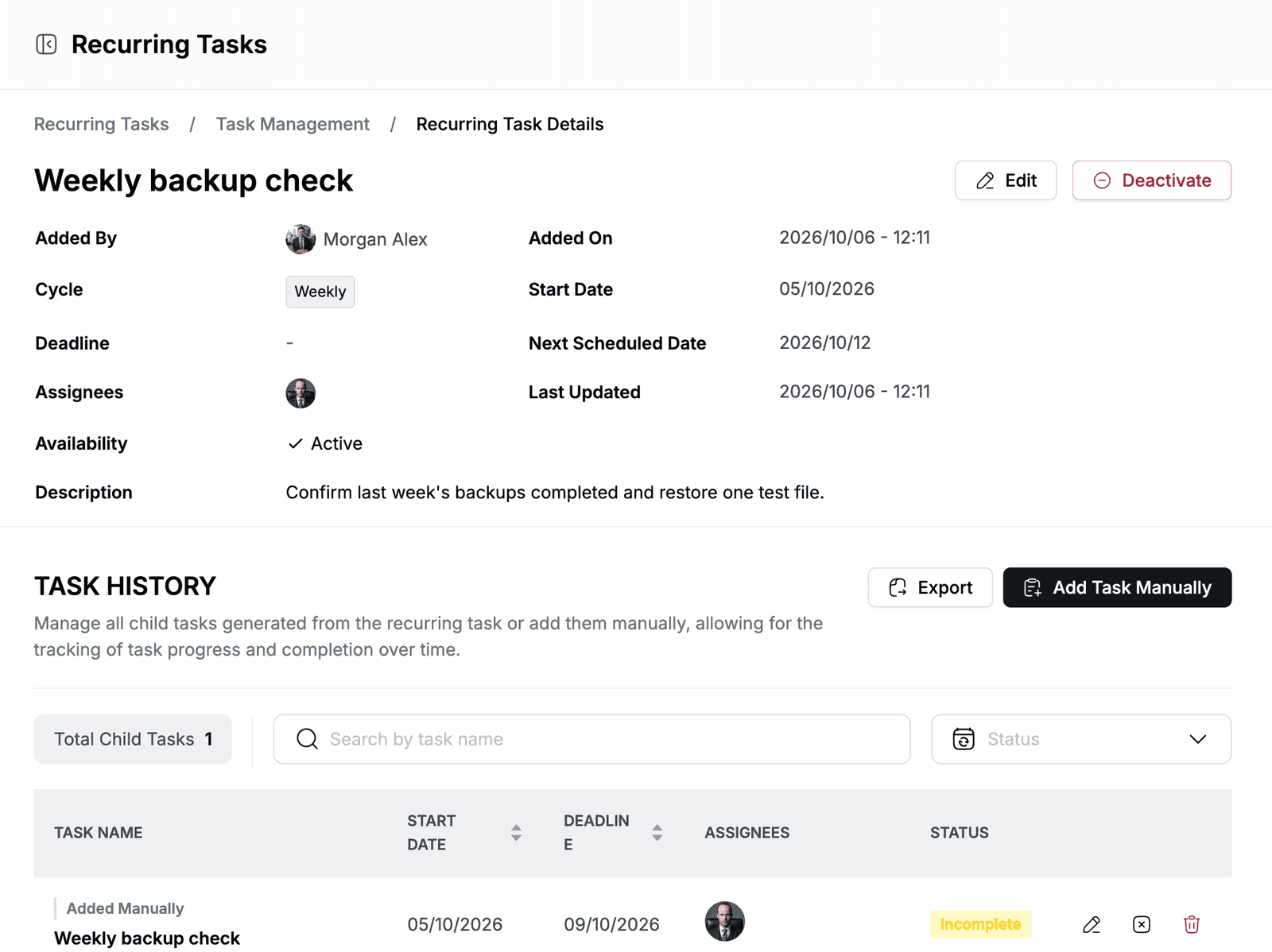The image size is (1272, 952).
Task: Click the Added Manually label
Action: (x=125, y=908)
